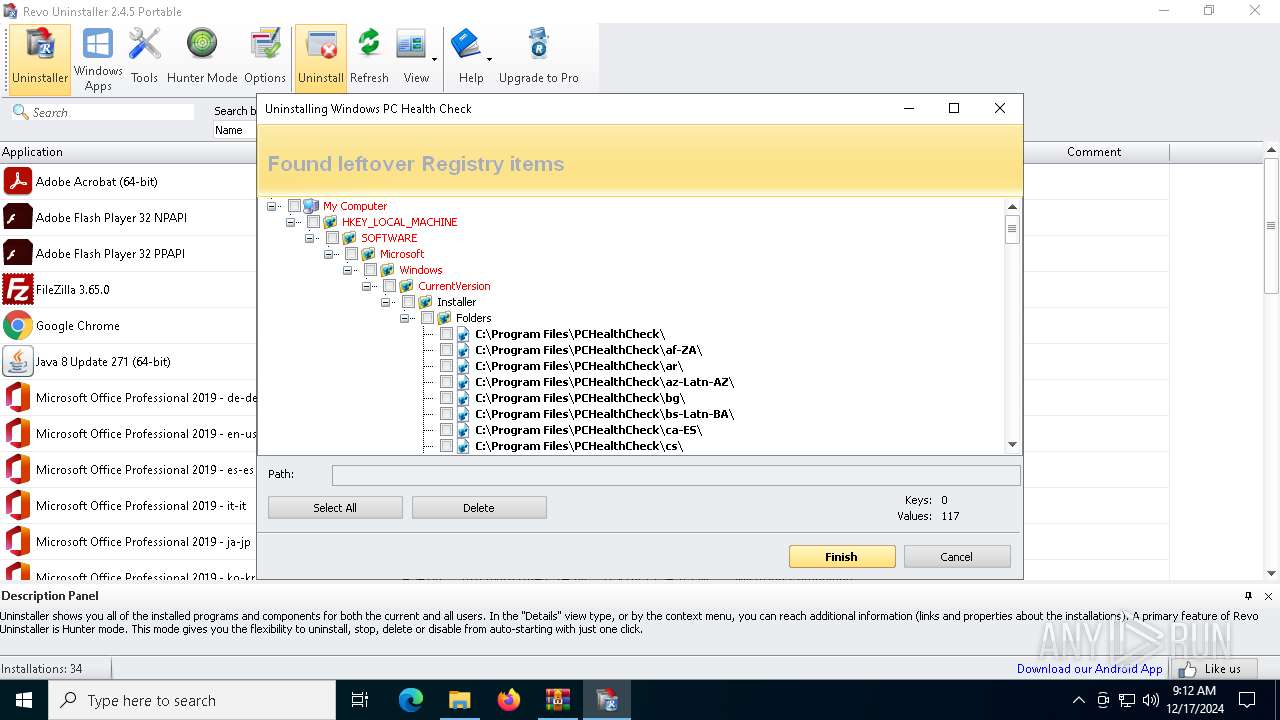Launch Firefox from the taskbar

pos(509,700)
